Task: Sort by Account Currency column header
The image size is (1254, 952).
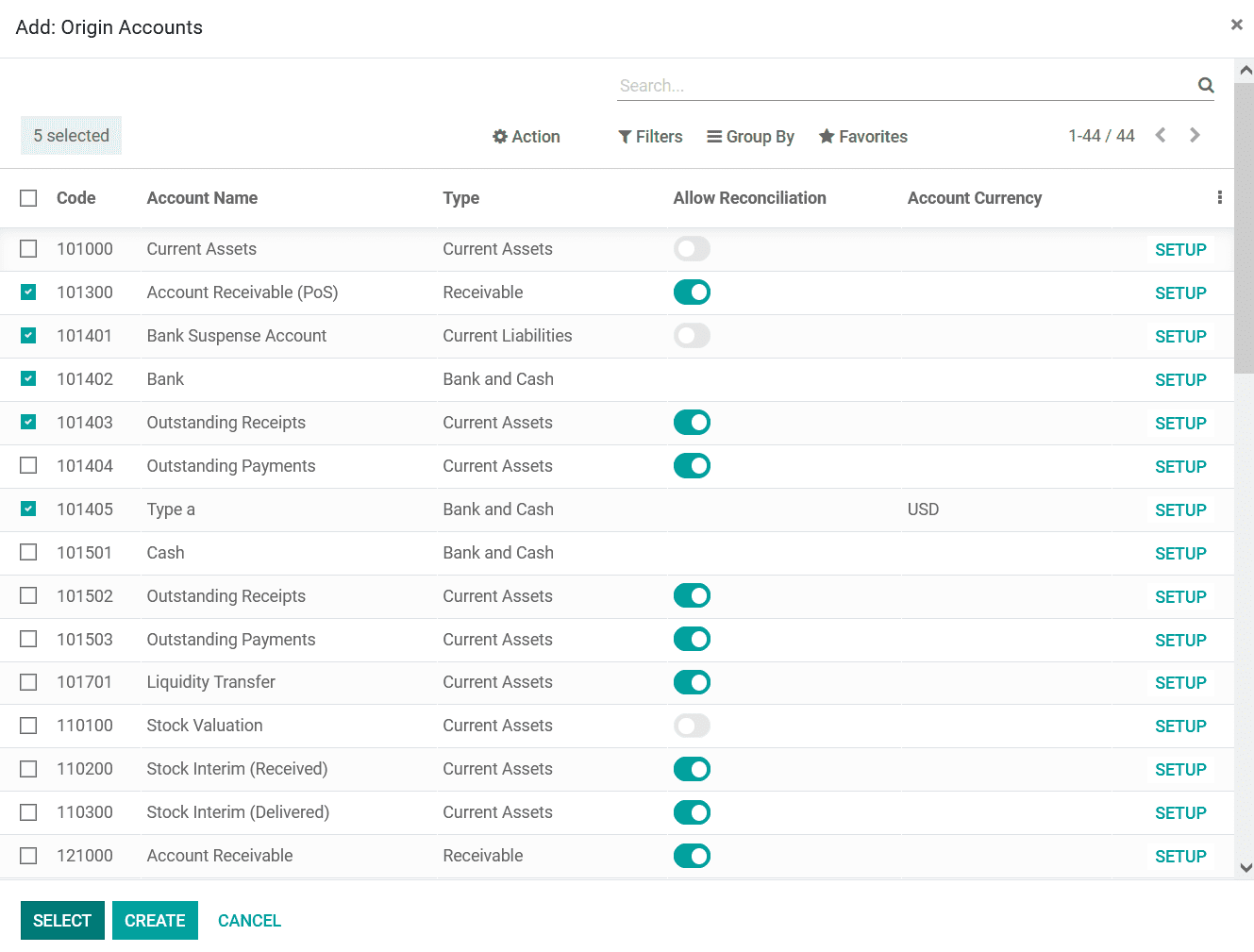Action: pos(975,198)
